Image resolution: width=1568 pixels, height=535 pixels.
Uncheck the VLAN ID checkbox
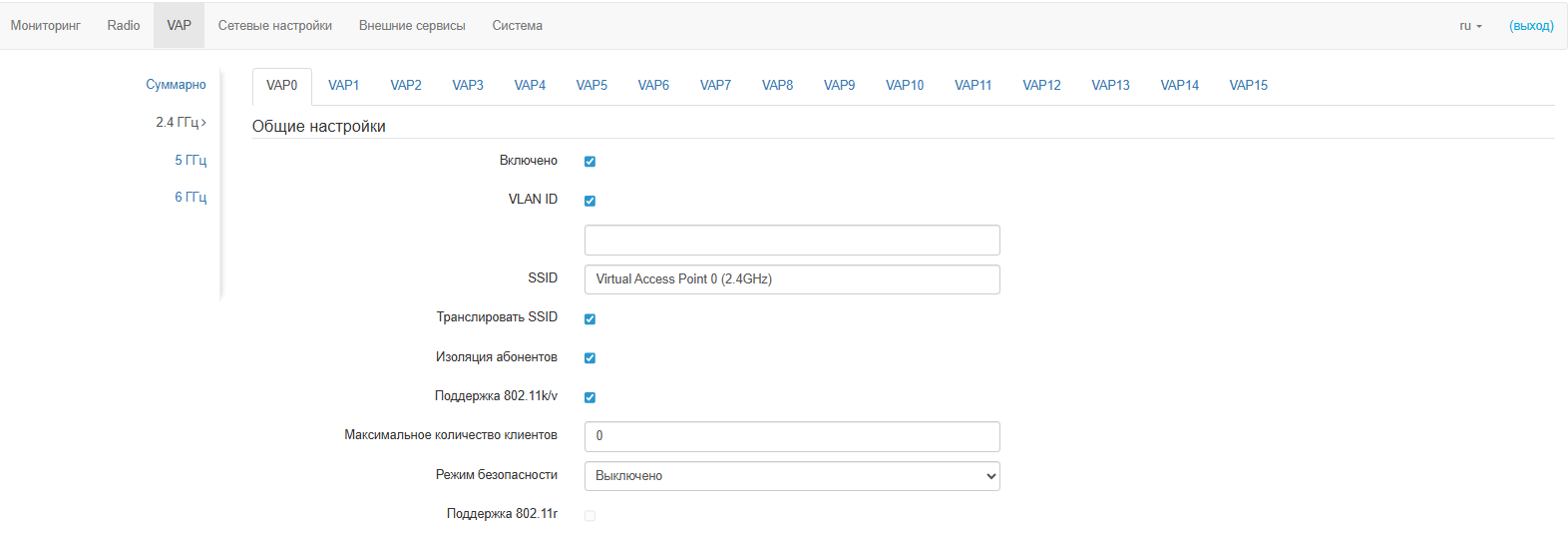coord(589,201)
